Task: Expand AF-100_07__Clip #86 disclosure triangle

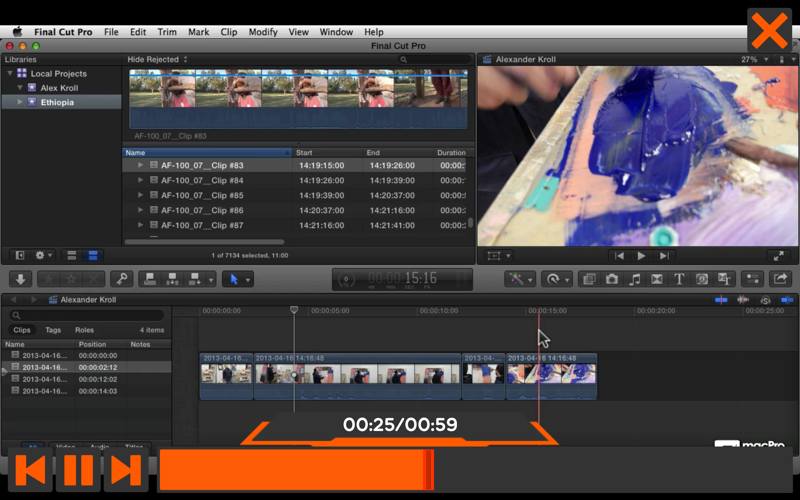Action: coord(140,210)
